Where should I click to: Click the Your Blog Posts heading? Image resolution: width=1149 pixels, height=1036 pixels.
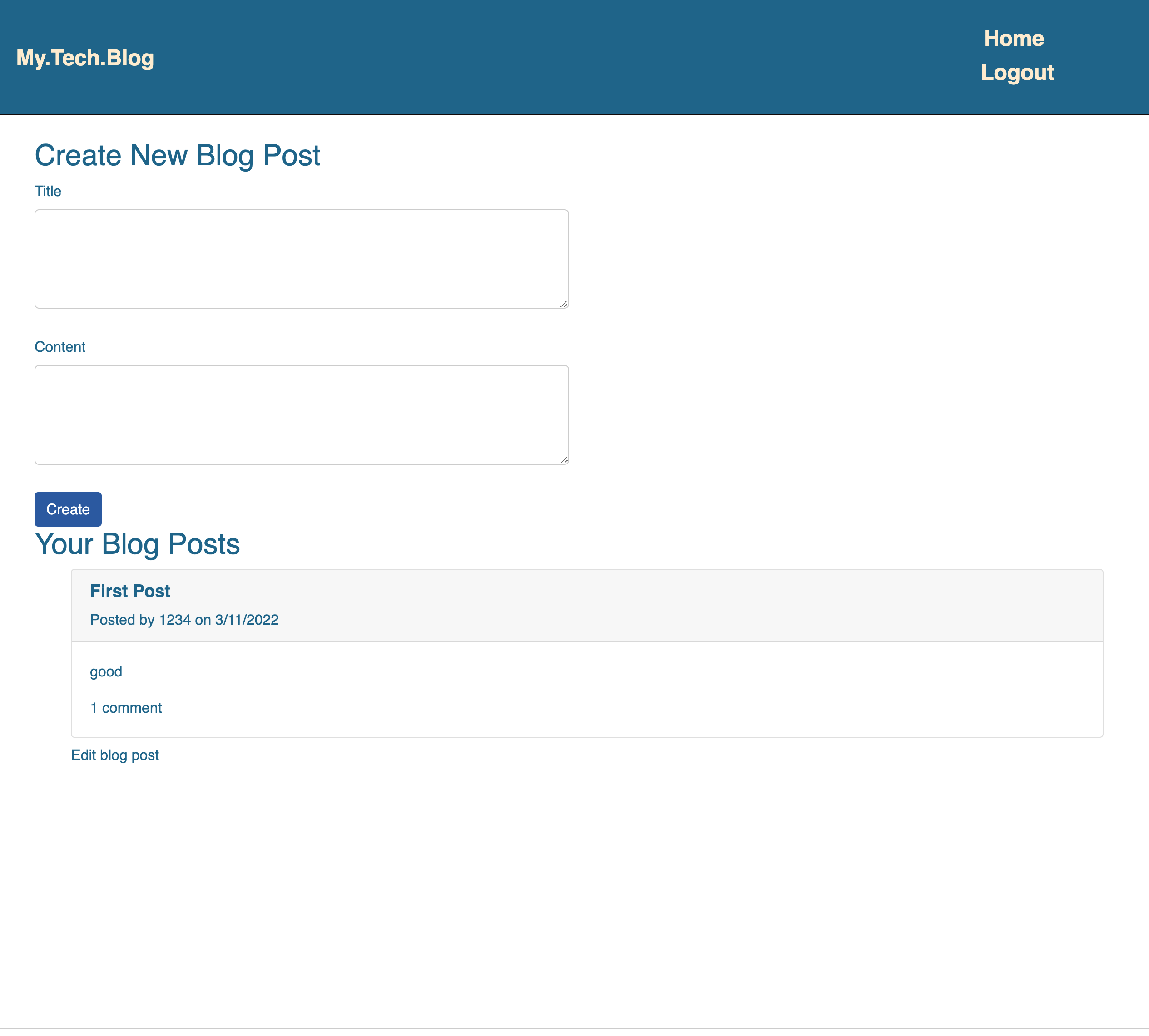click(137, 544)
